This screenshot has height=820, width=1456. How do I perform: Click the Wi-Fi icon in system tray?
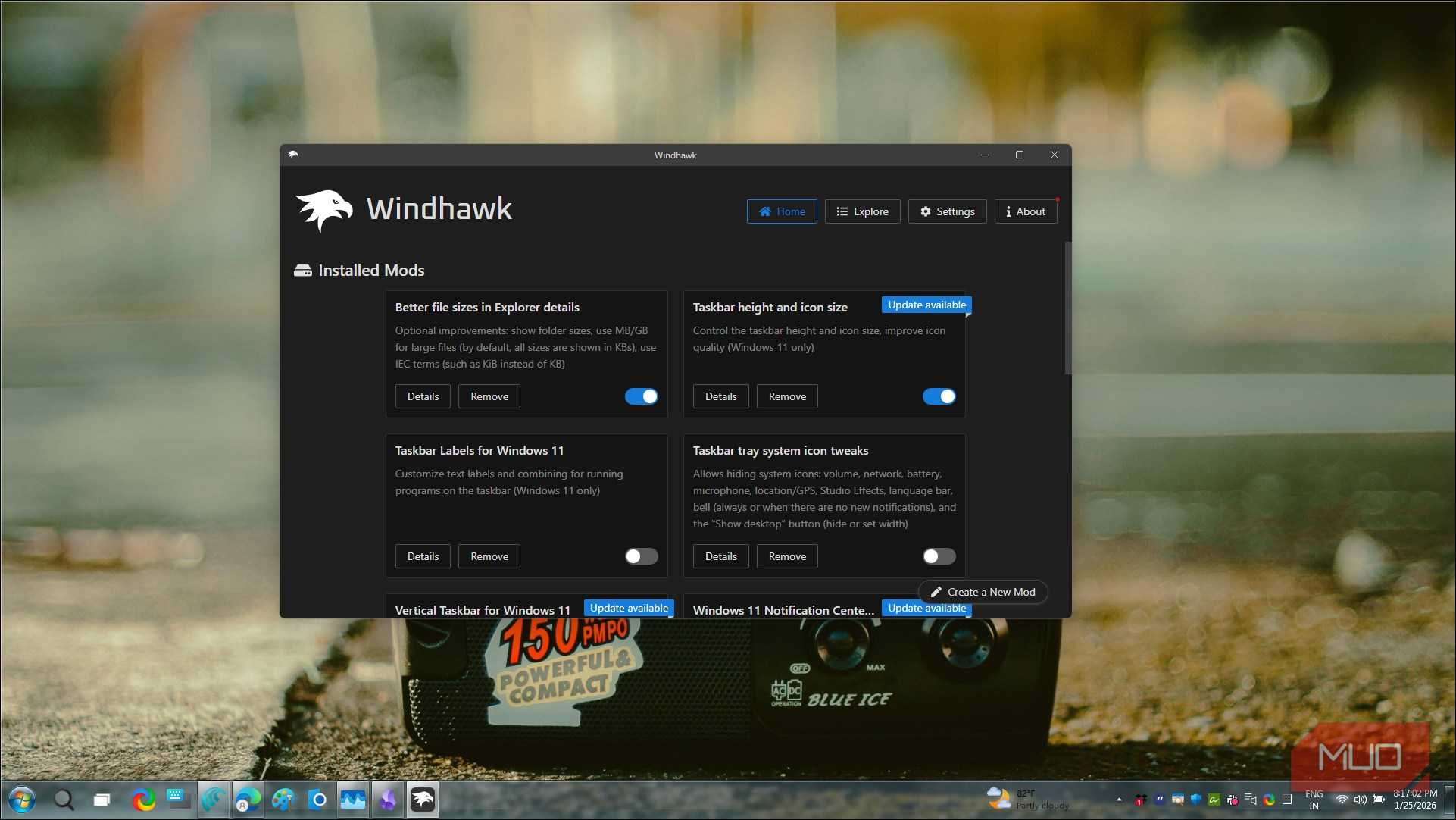(x=1342, y=800)
